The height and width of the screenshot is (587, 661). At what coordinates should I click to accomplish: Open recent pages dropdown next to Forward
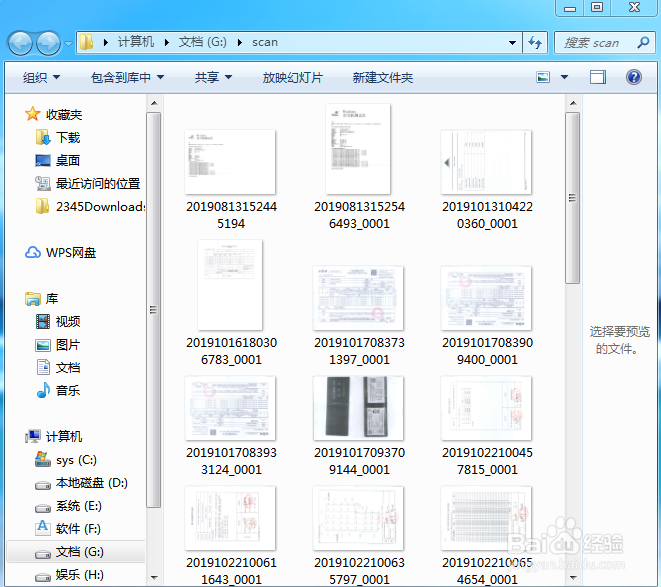point(68,43)
